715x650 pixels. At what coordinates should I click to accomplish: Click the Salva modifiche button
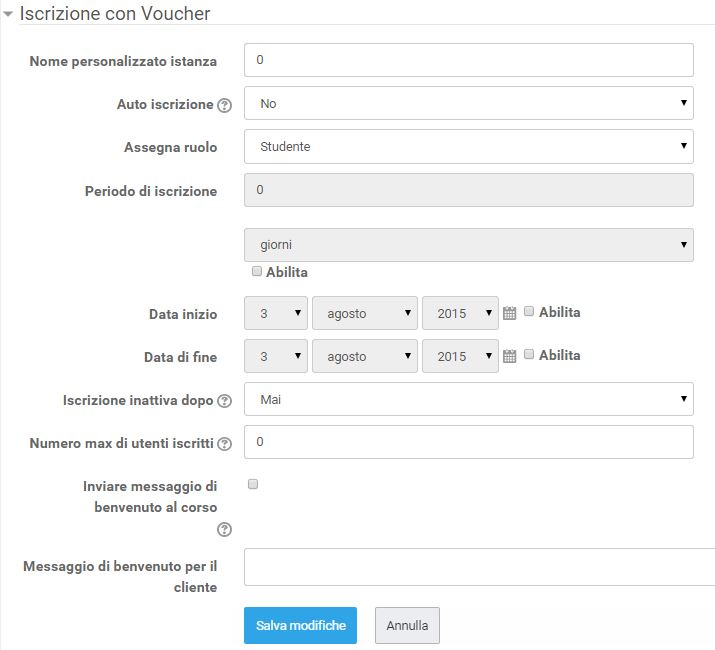point(301,625)
